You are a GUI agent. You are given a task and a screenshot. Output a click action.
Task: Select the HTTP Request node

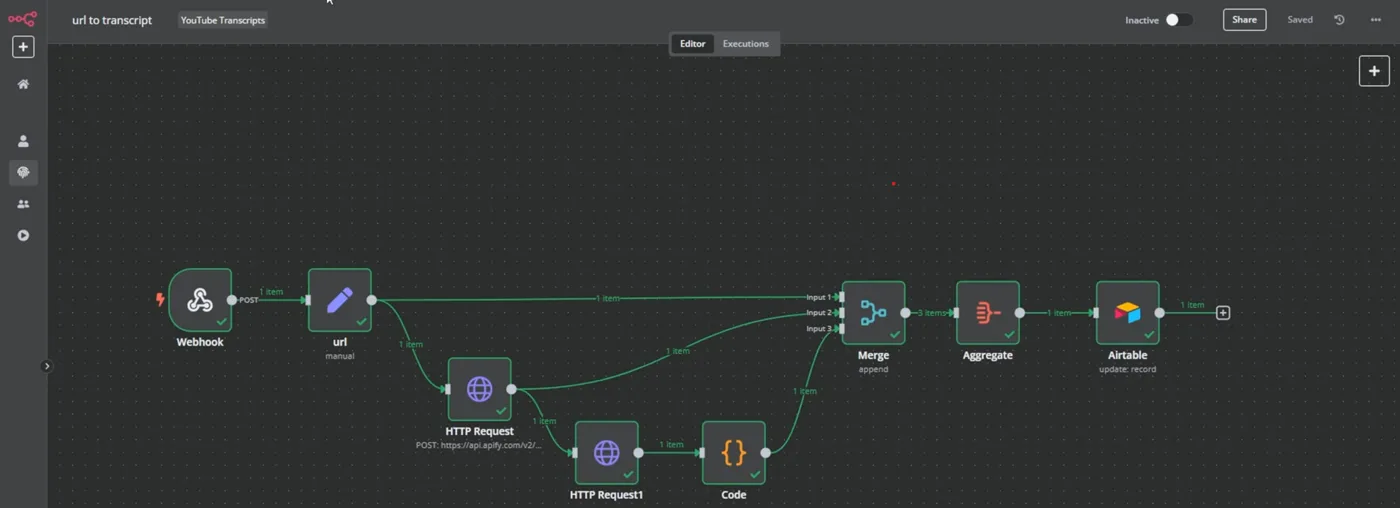coord(480,389)
